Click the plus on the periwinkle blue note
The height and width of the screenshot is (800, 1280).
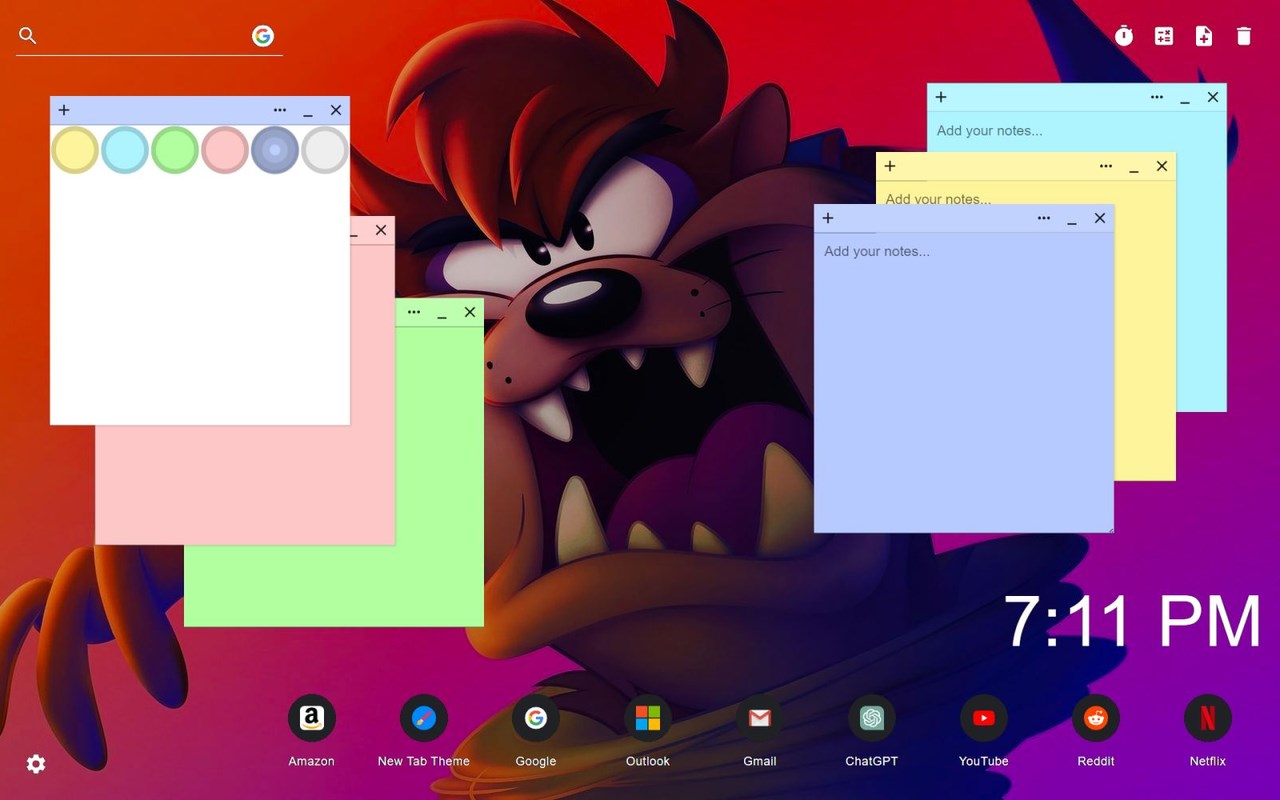[x=828, y=218]
